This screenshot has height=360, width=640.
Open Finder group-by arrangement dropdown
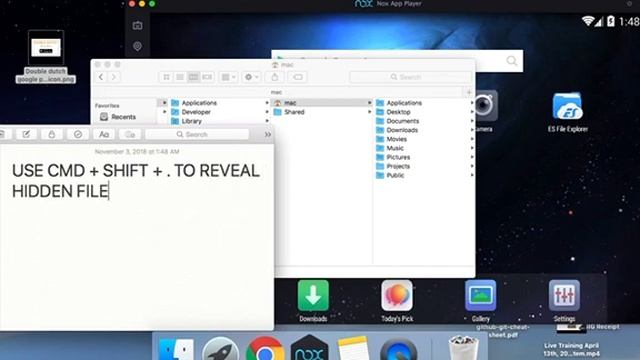click(x=228, y=77)
